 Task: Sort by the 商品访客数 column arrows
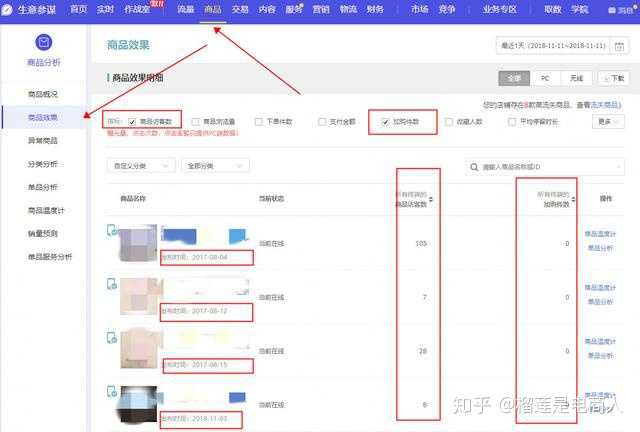click(431, 199)
